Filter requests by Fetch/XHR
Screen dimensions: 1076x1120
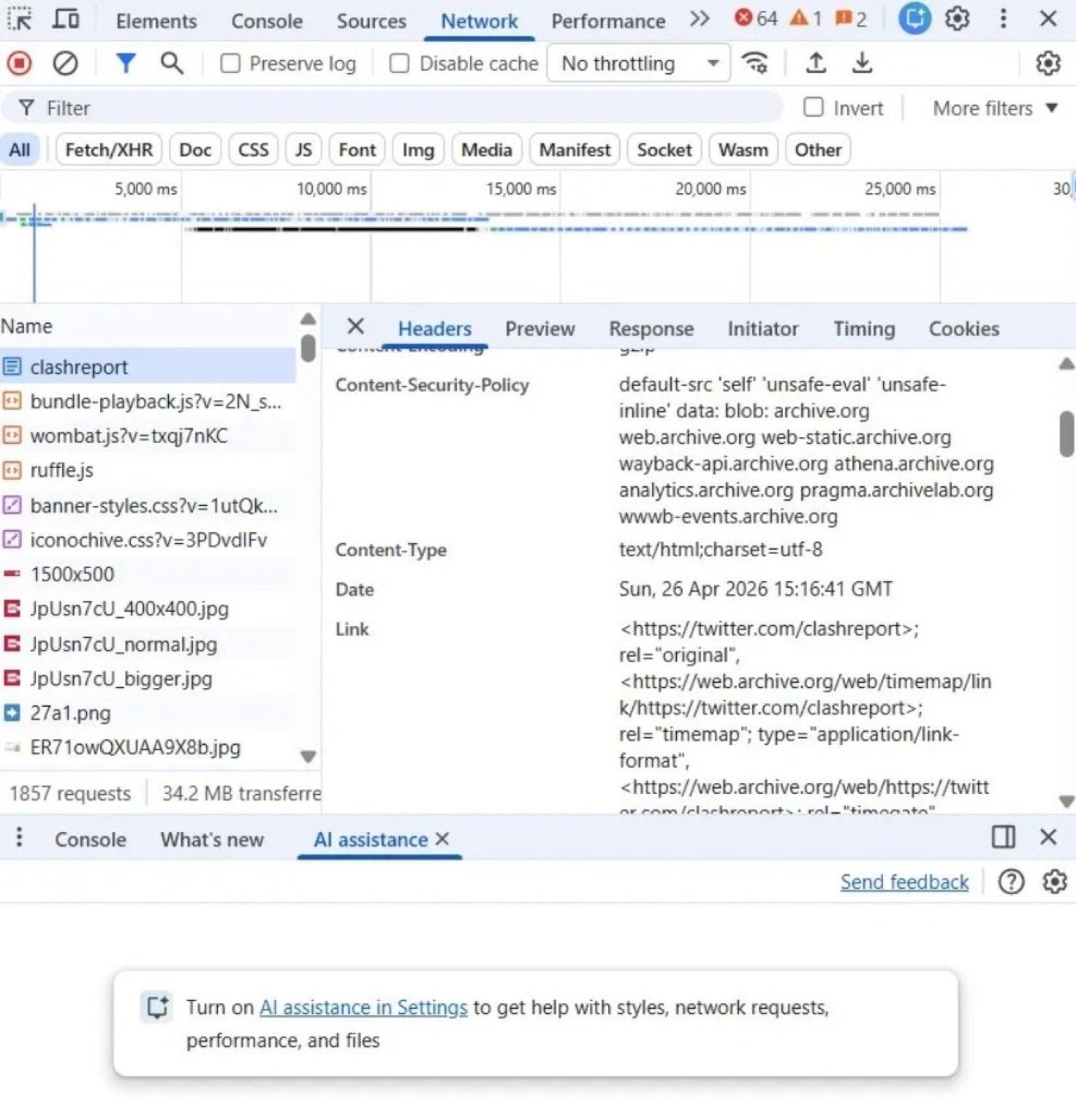[x=109, y=150]
